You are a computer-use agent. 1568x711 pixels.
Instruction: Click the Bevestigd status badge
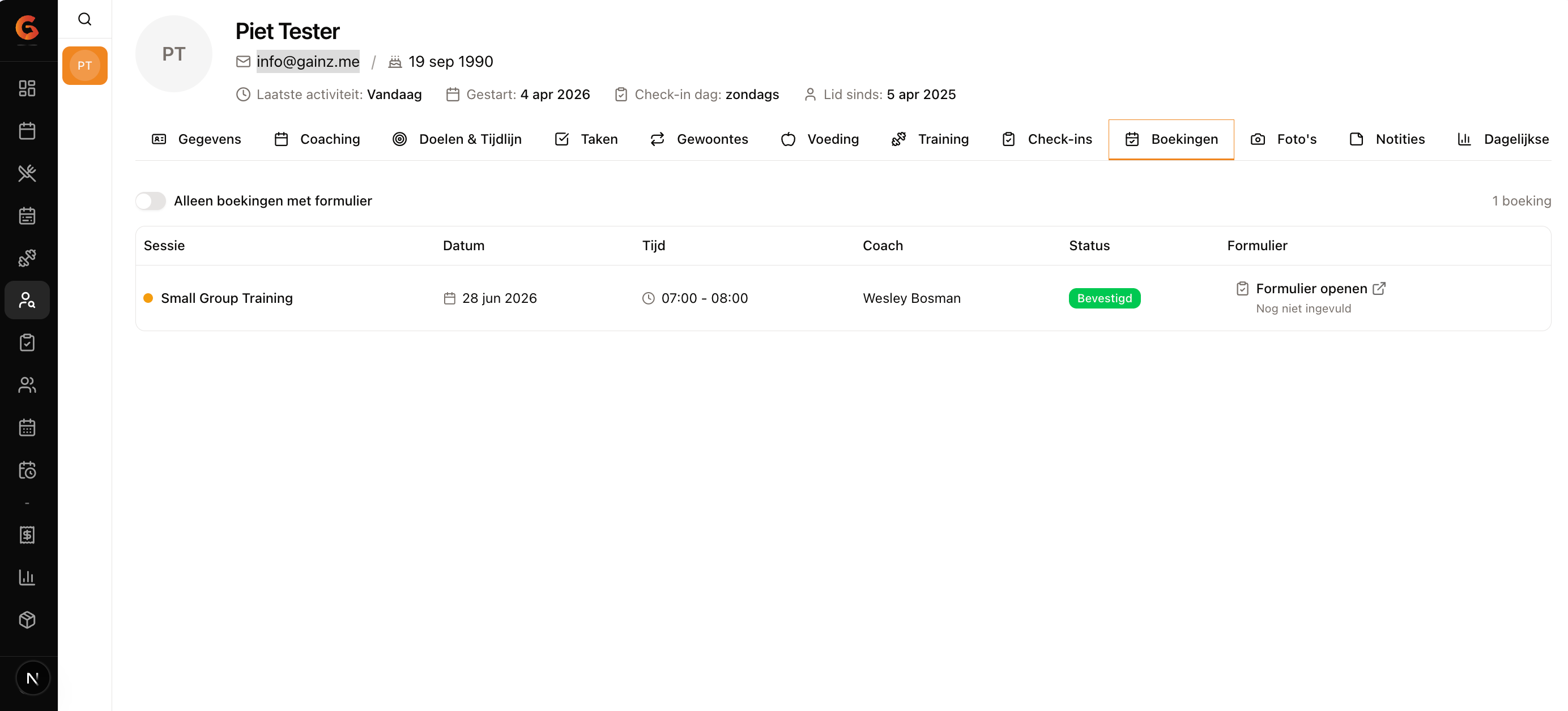[x=1104, y=298]
